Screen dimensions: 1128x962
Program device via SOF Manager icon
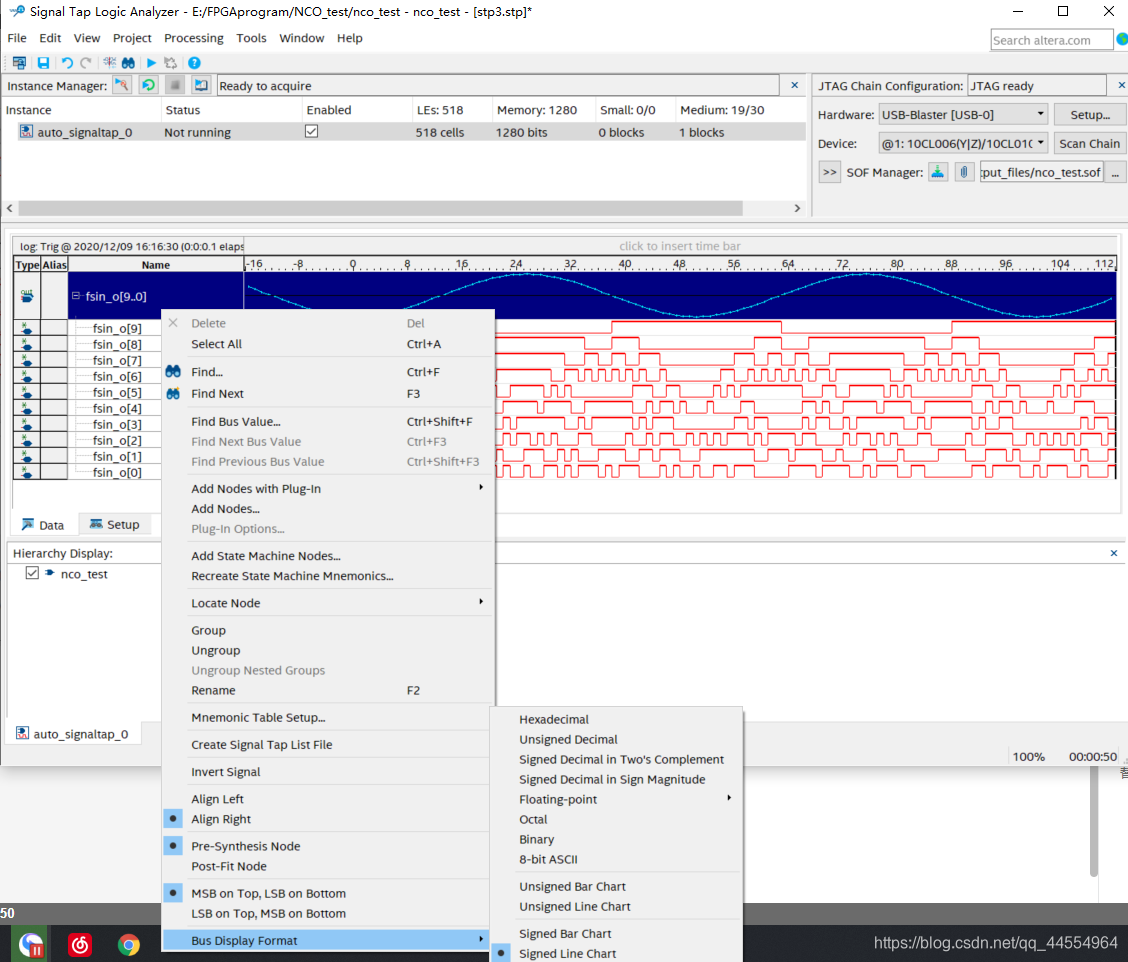938,172
